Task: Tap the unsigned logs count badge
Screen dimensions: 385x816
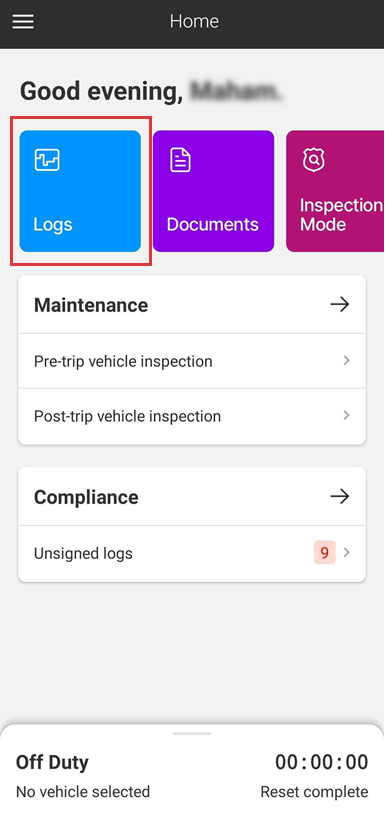Action: (x=325, y=553)
